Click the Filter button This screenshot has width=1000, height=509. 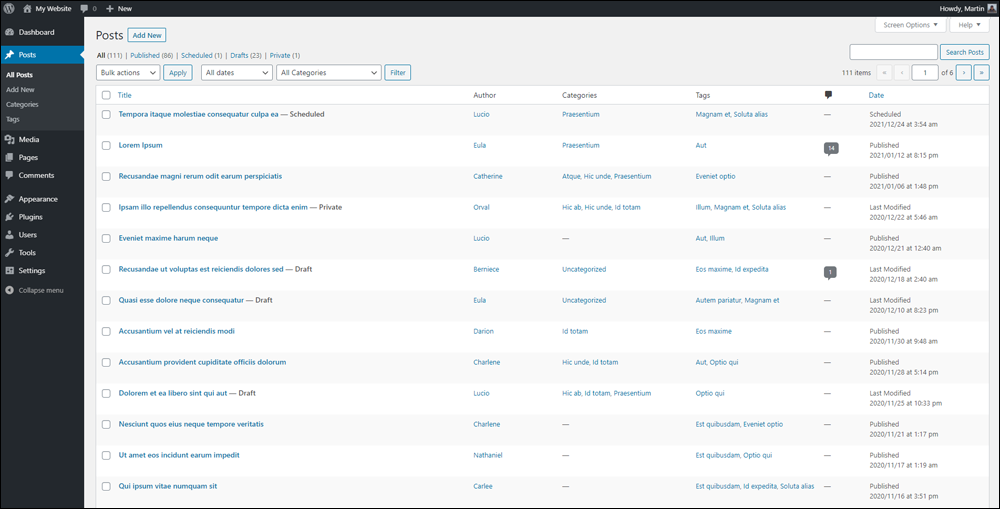[398, 73]
